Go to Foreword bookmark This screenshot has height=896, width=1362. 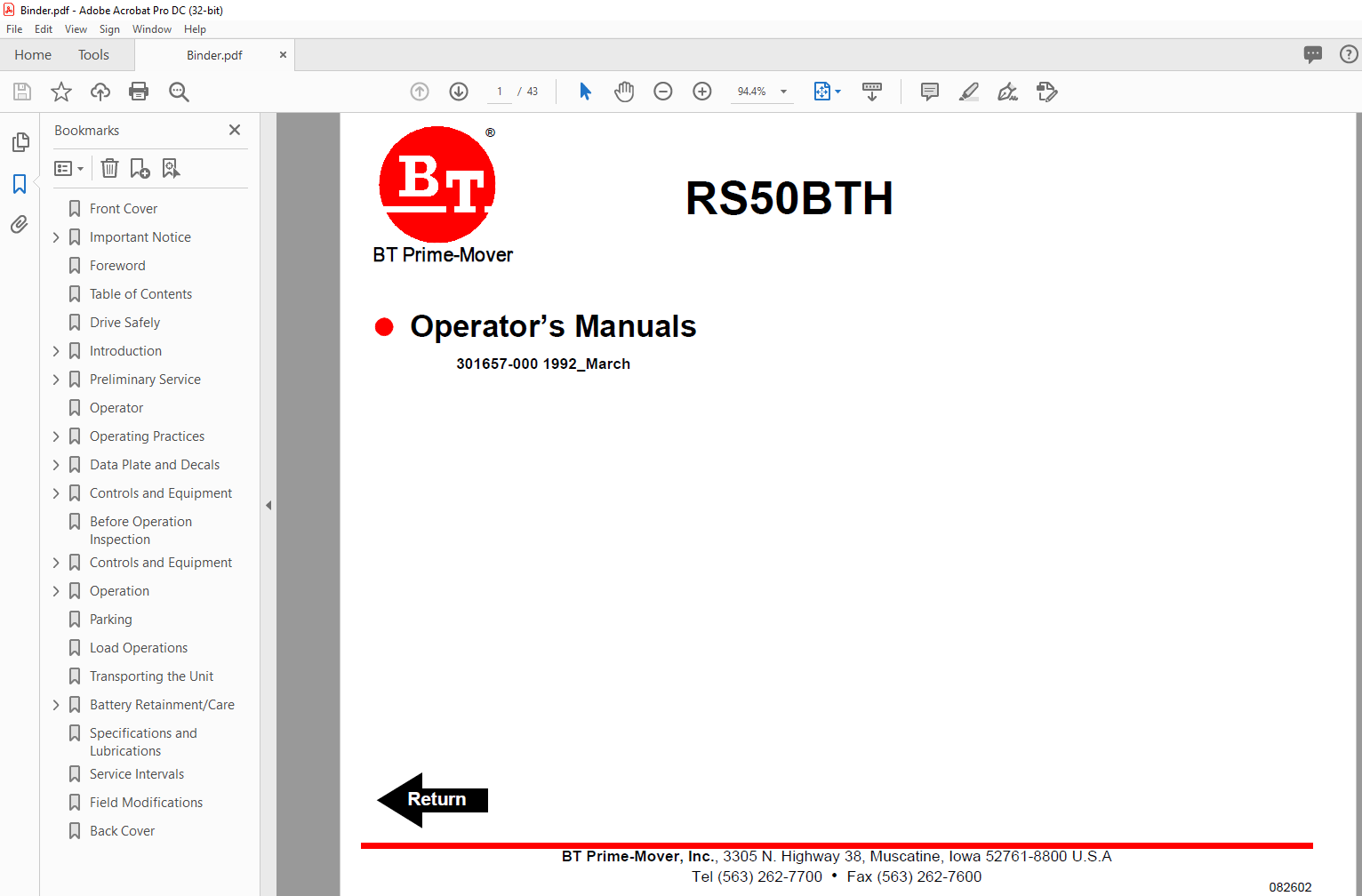click(x=117, y=266)
